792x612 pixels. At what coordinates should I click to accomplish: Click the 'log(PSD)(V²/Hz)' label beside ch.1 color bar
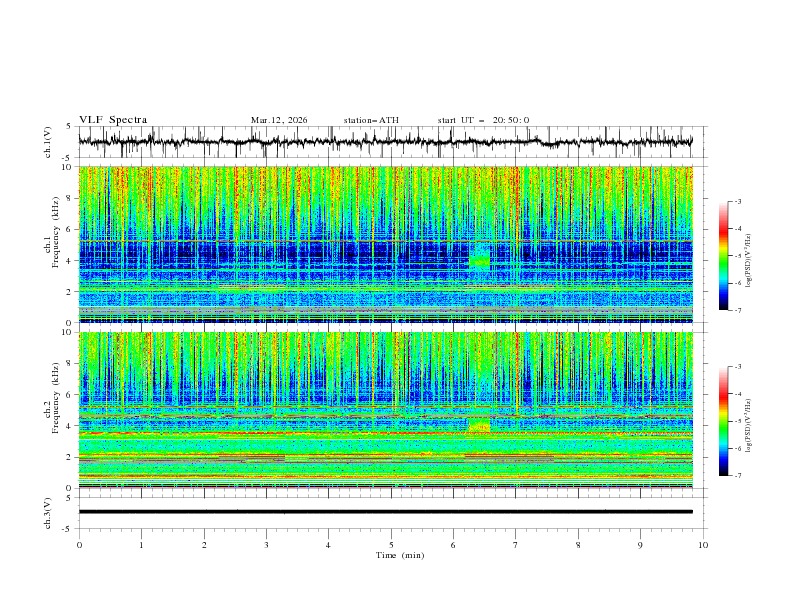coord(749,261)
